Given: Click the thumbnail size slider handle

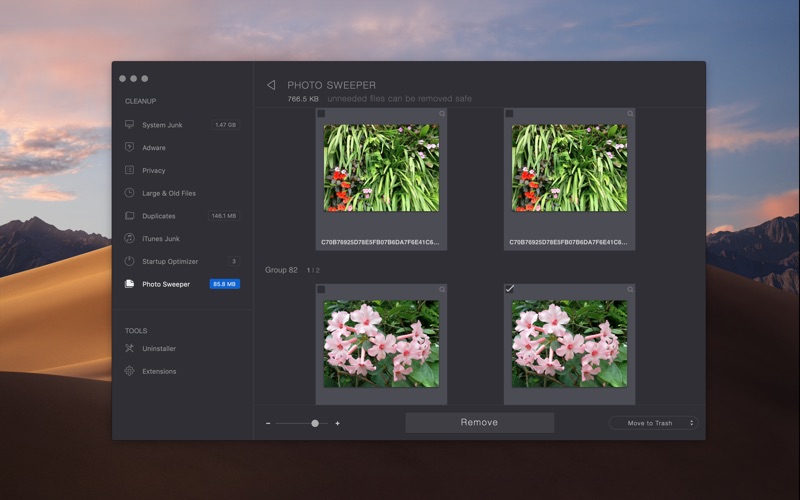Looking at the screenshot, I should coord(315,423).
